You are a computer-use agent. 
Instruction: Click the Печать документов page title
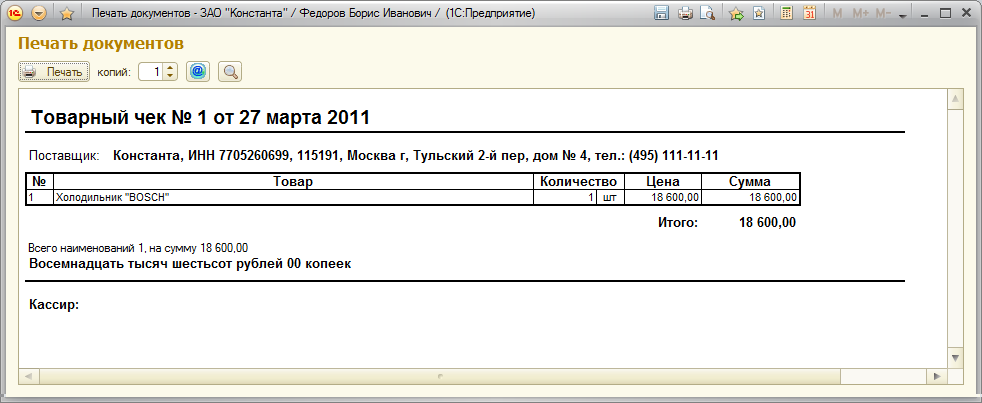coord(101,43)
